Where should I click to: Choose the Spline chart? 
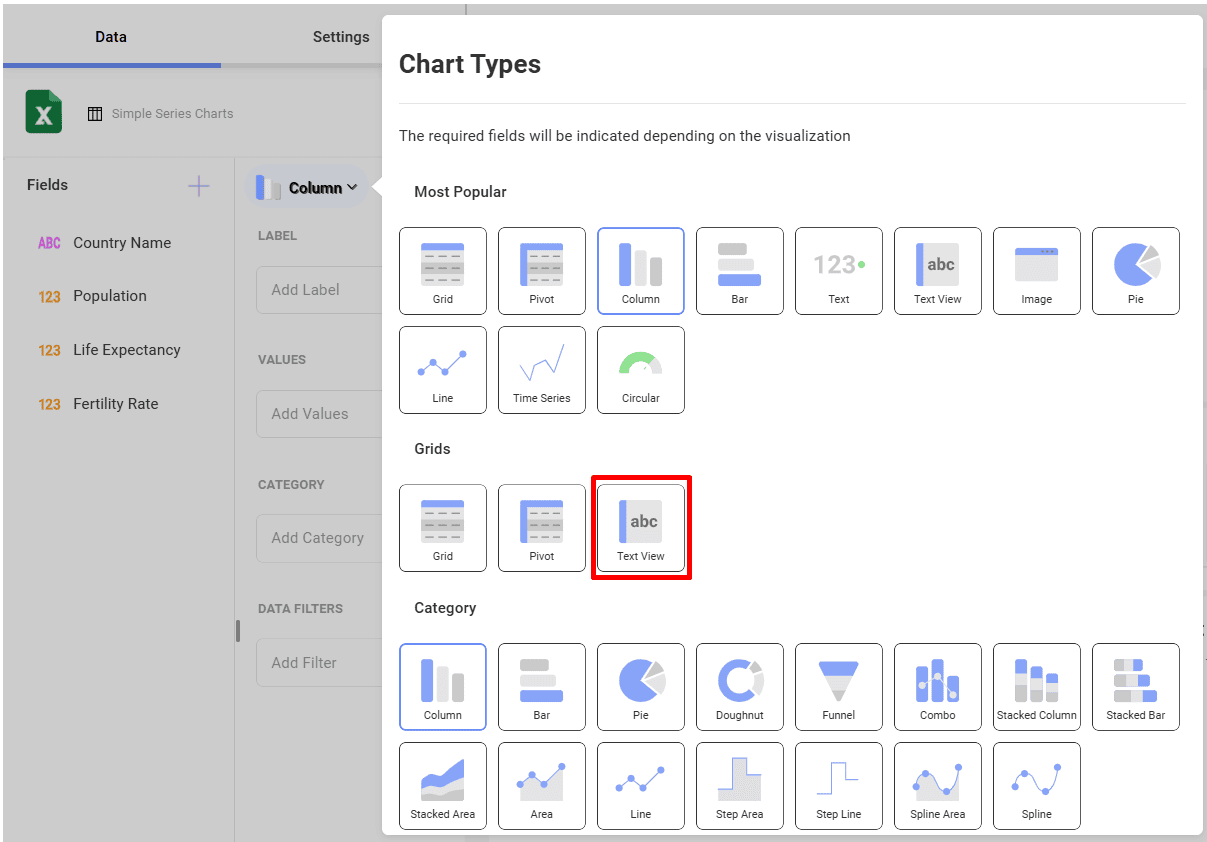(1037, 786)
